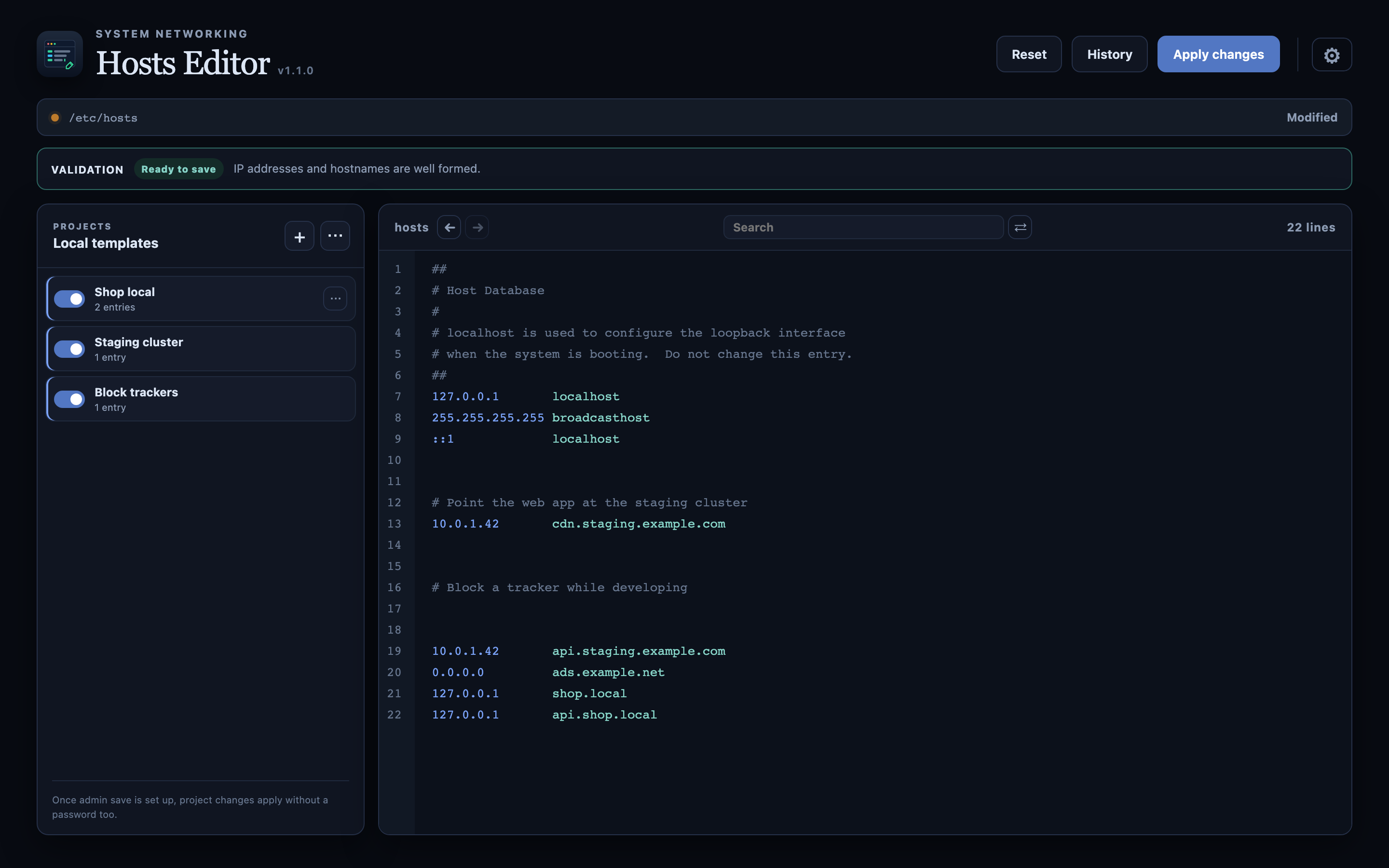Select the Block trackers project card
Screen dimensions: 1389x868
[201, 398]
